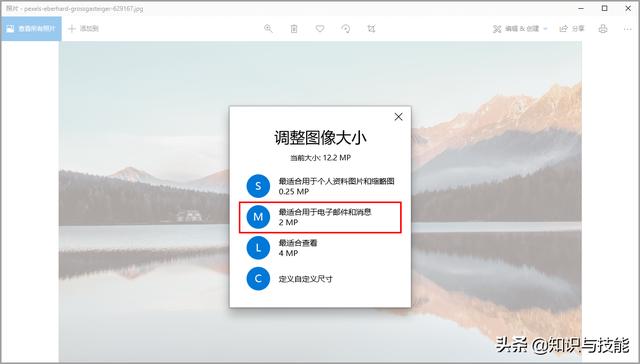Rotate the photo using rotate icon
Image resolution: width=640 pixels, height=364 pixels.
tap(346, 29)
